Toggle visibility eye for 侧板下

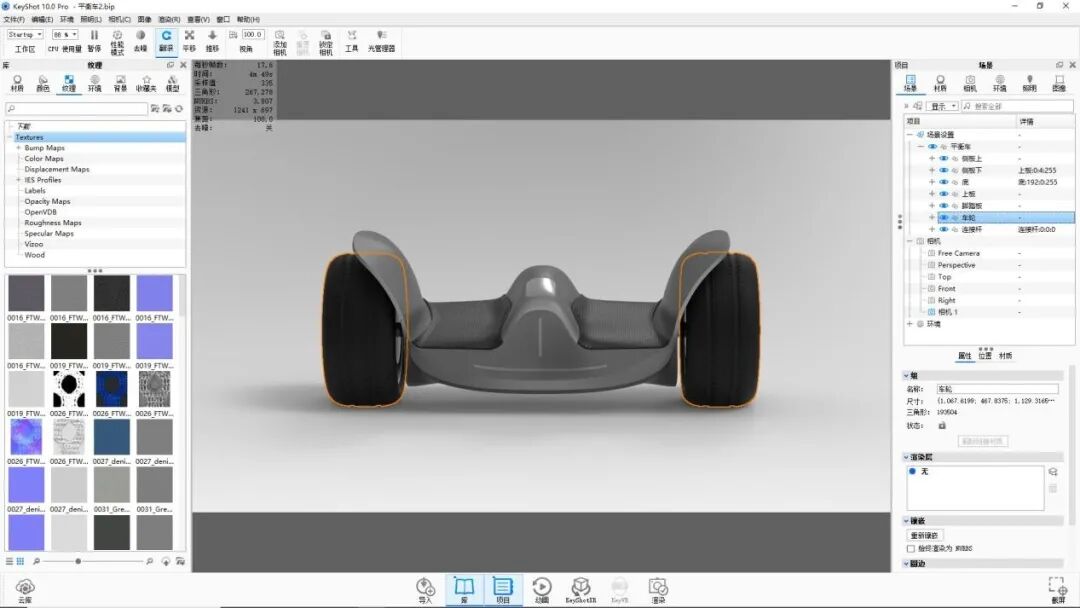(944, 170)
